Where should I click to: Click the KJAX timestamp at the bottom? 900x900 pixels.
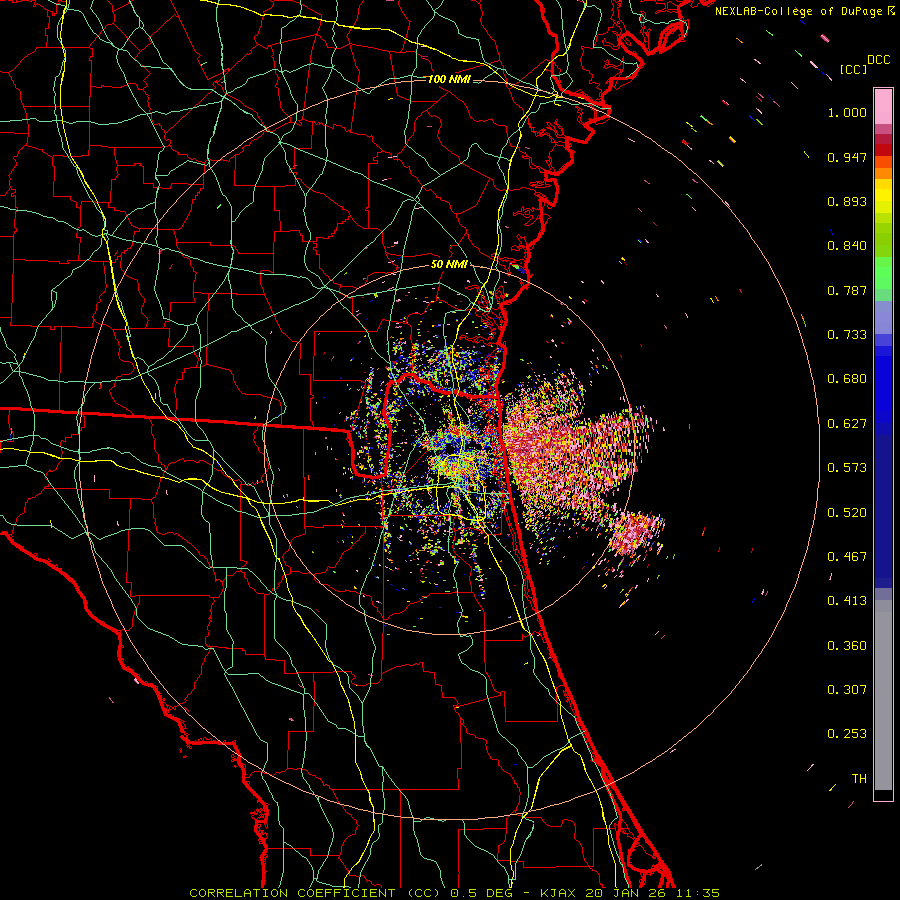(630, 893)
